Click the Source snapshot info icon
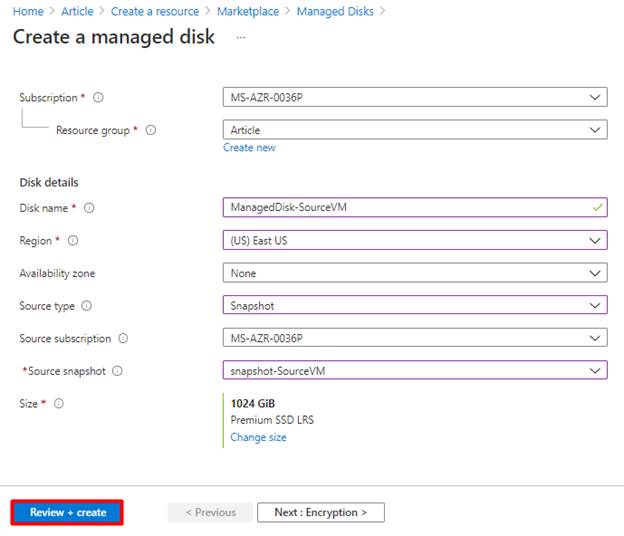The width and height of the screenshot is (624, 536). click(x=117, y=371)
